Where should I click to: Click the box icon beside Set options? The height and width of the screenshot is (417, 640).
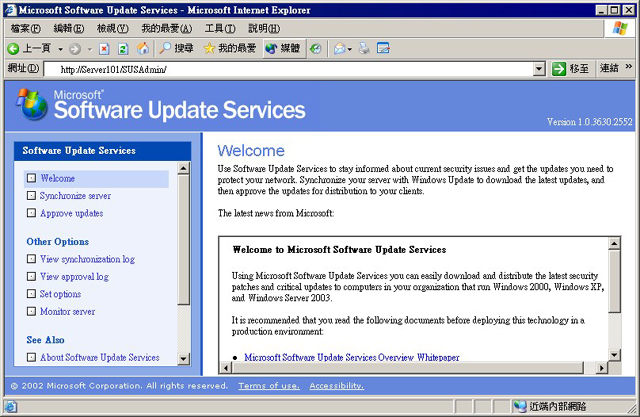click(x=31, y=293)
